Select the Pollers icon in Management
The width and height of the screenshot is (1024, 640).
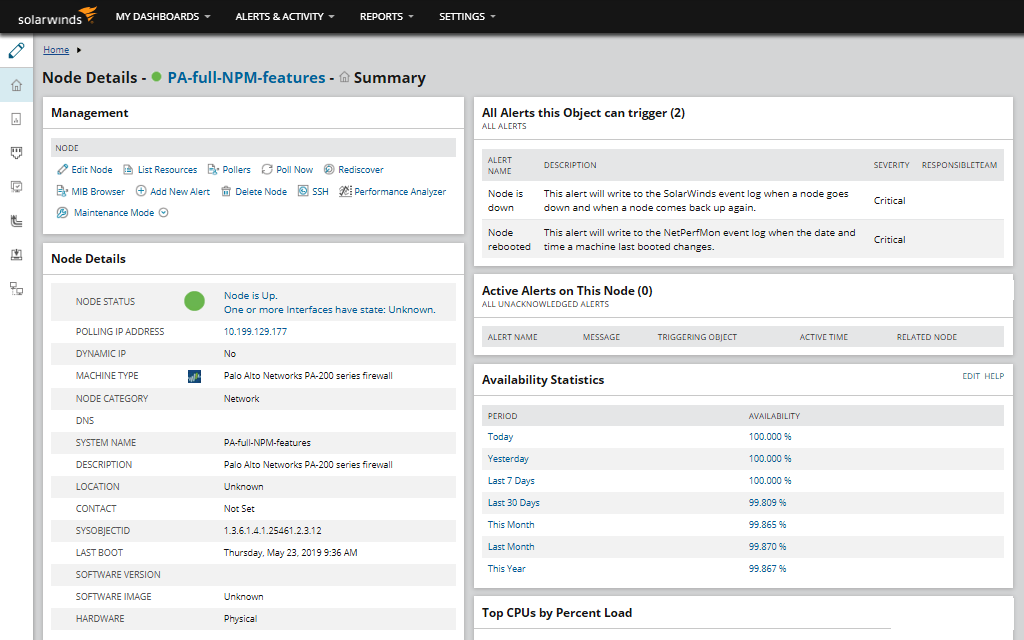[210, 169]
